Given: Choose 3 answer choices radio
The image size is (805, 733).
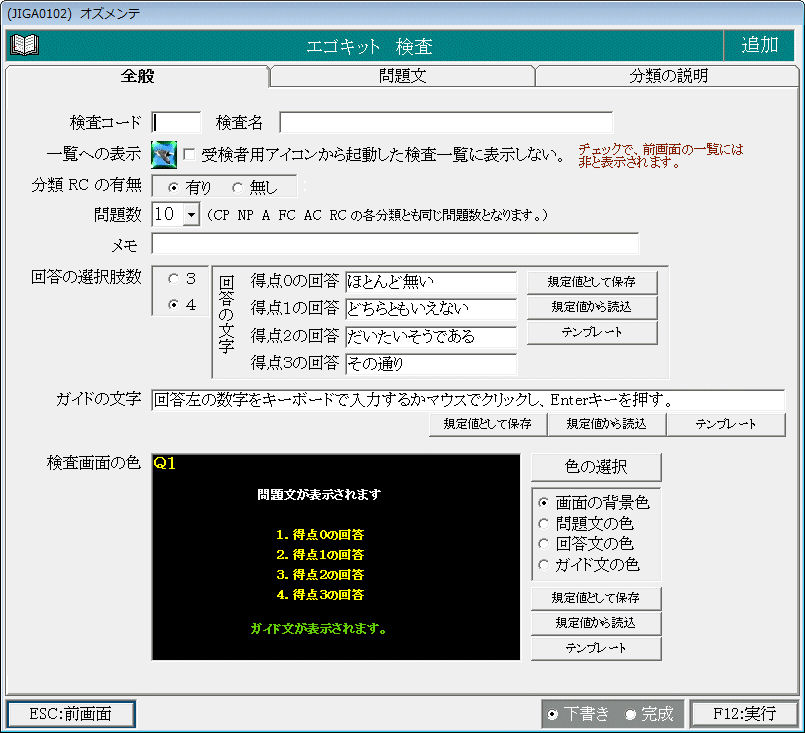Looking at the screenshot, I should pos(174,279).
